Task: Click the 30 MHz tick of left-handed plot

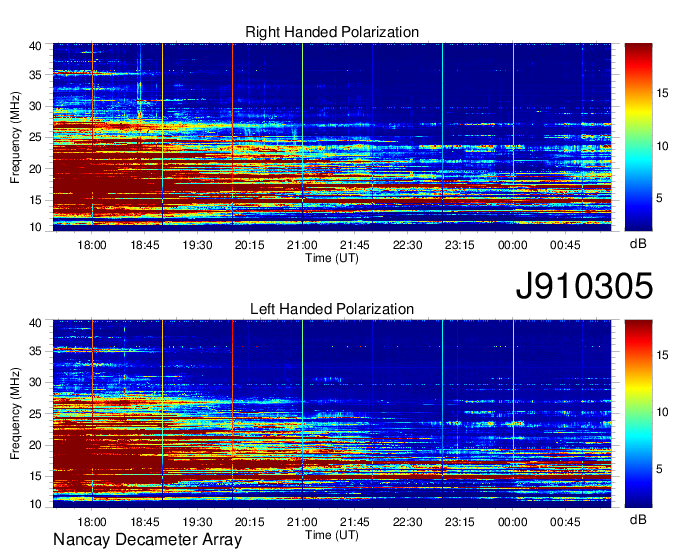Action: [x=36, y=382]
